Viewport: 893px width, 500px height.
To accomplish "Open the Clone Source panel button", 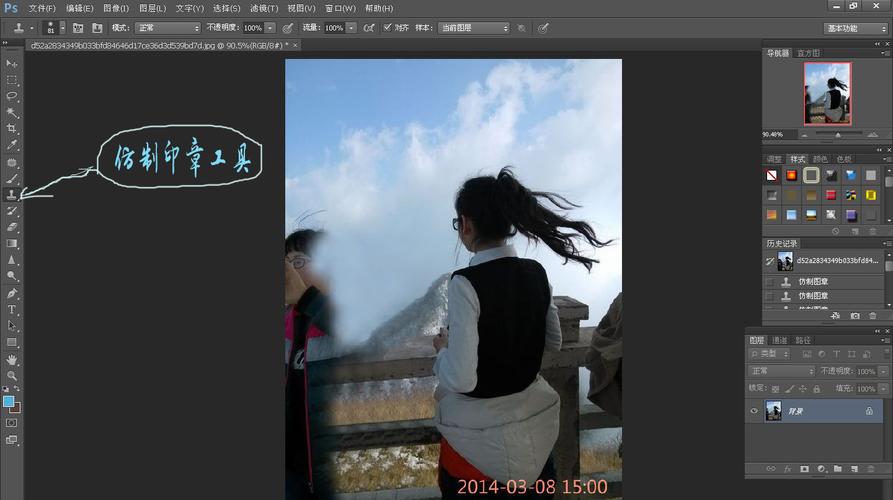I will point(97,28).
